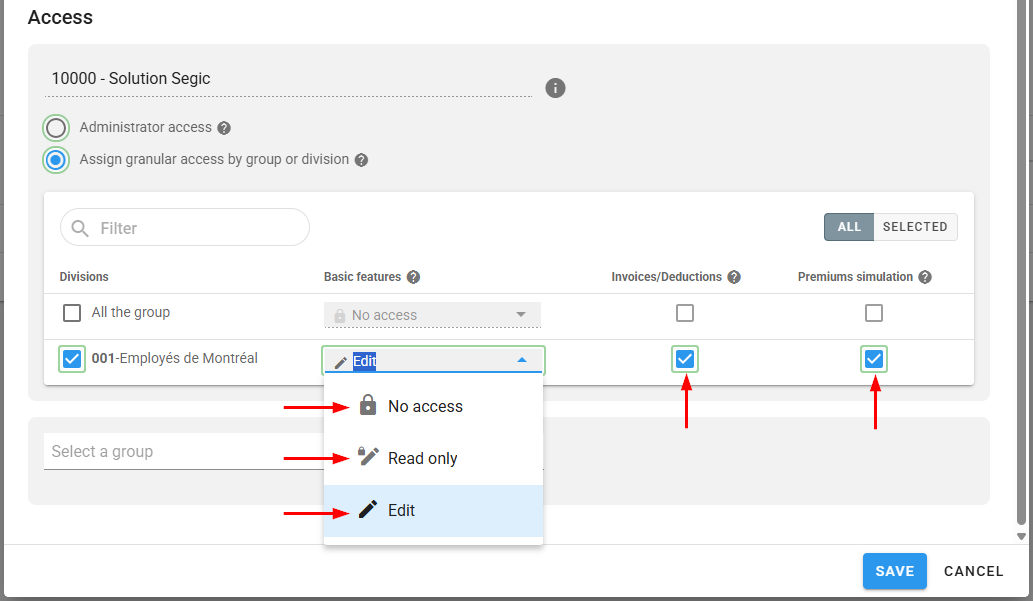Uncheck the 001-Employés de Montréal division checkbox
Screen dimensions: 1033x601
tap(72, 359)
